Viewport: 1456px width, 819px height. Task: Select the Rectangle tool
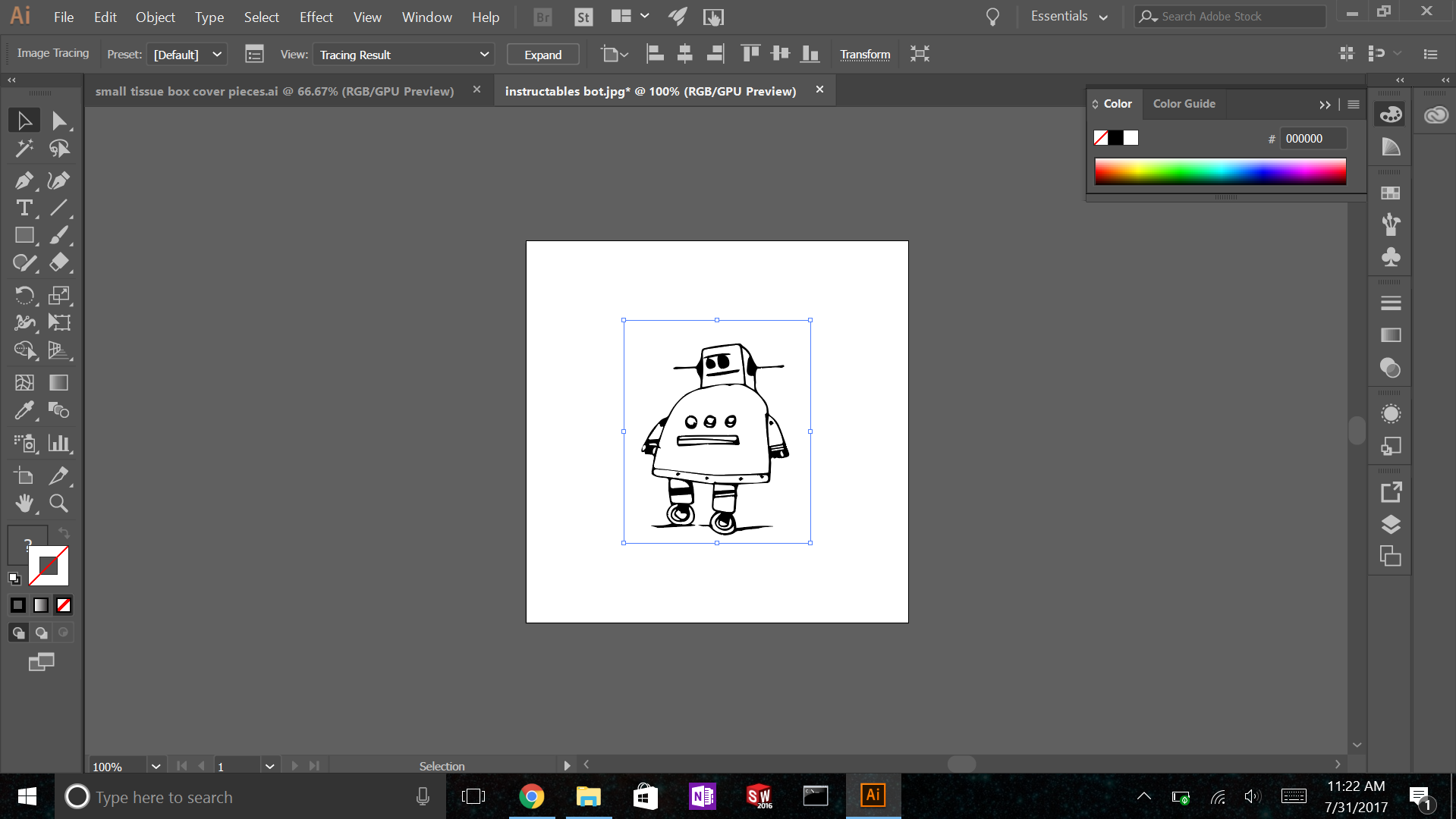pyautogui.click(x=24, y=235)
